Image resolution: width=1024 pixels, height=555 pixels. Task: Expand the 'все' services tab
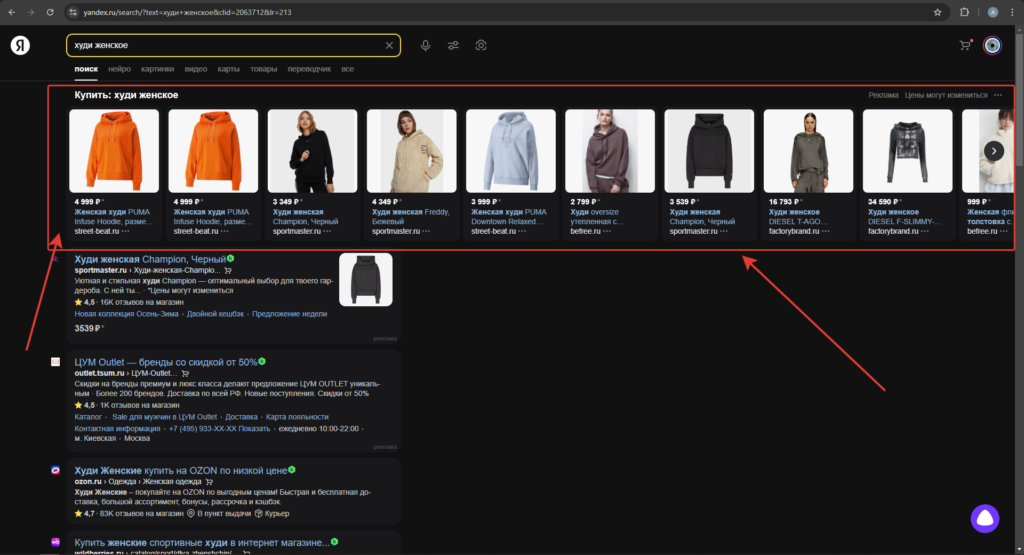(x=347, y=69)
